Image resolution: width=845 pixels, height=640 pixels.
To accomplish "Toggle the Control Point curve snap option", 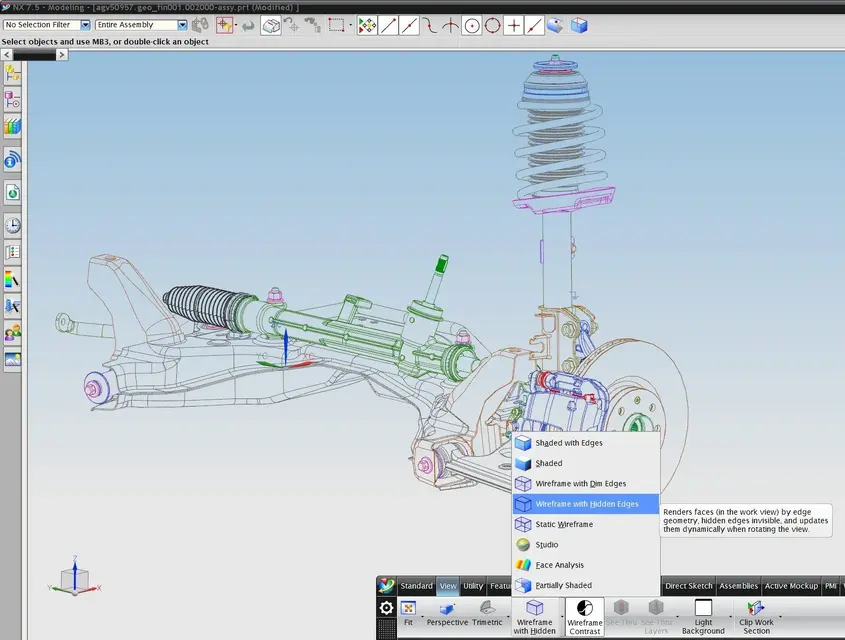I will [x=430, y=25].
